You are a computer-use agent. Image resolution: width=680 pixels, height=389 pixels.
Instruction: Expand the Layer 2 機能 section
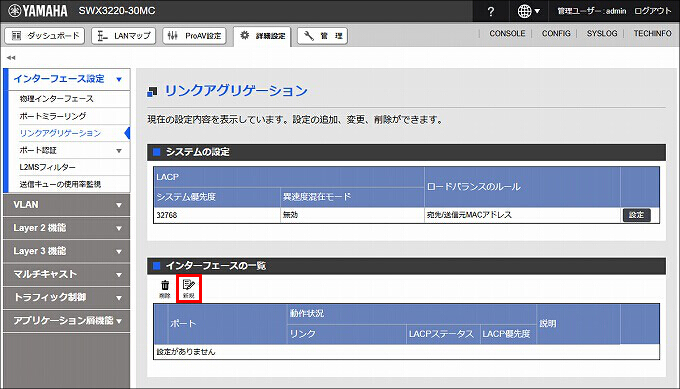tap(66, 228)
